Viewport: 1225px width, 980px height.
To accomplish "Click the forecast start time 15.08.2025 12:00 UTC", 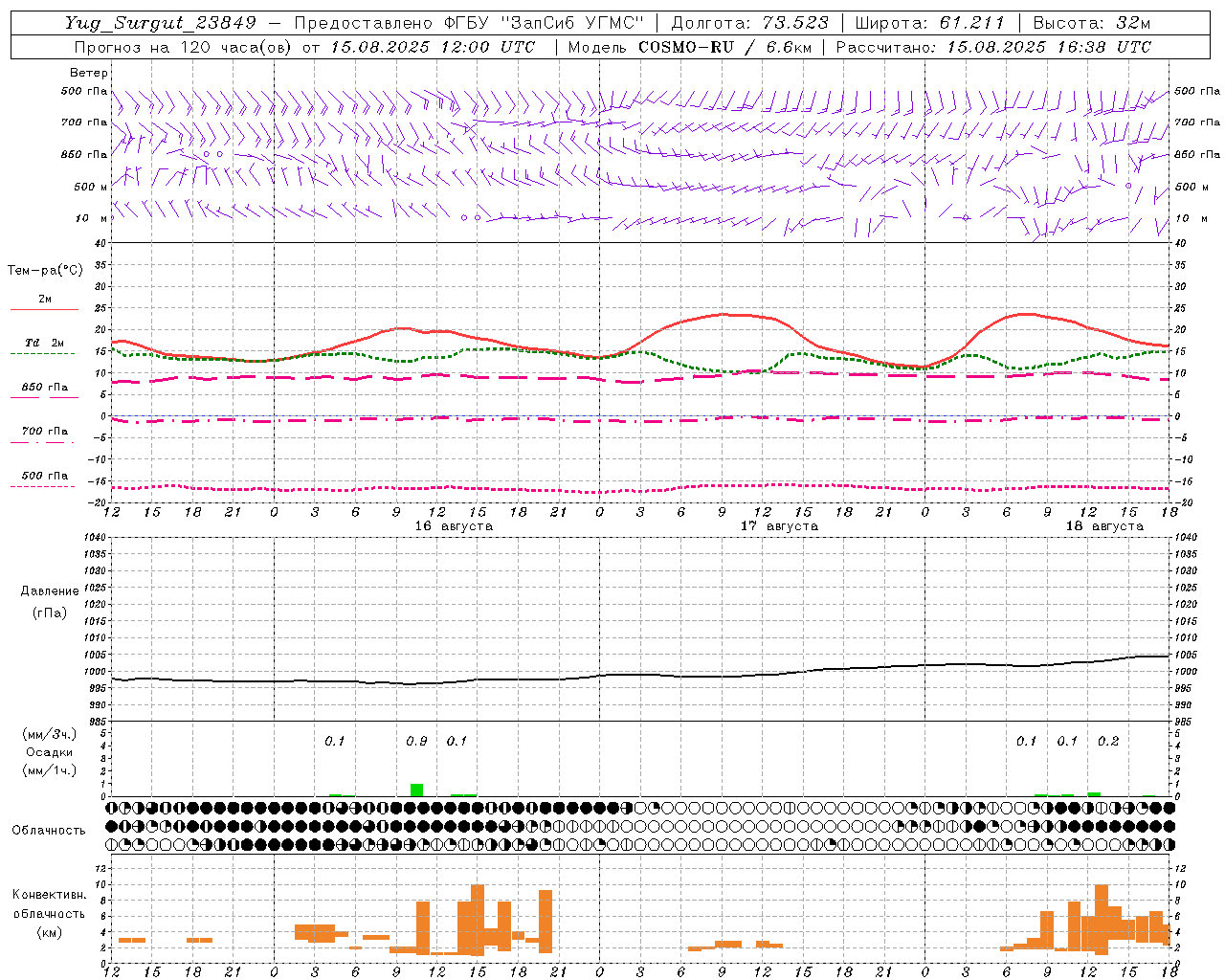I will click(x=433, y=47).
